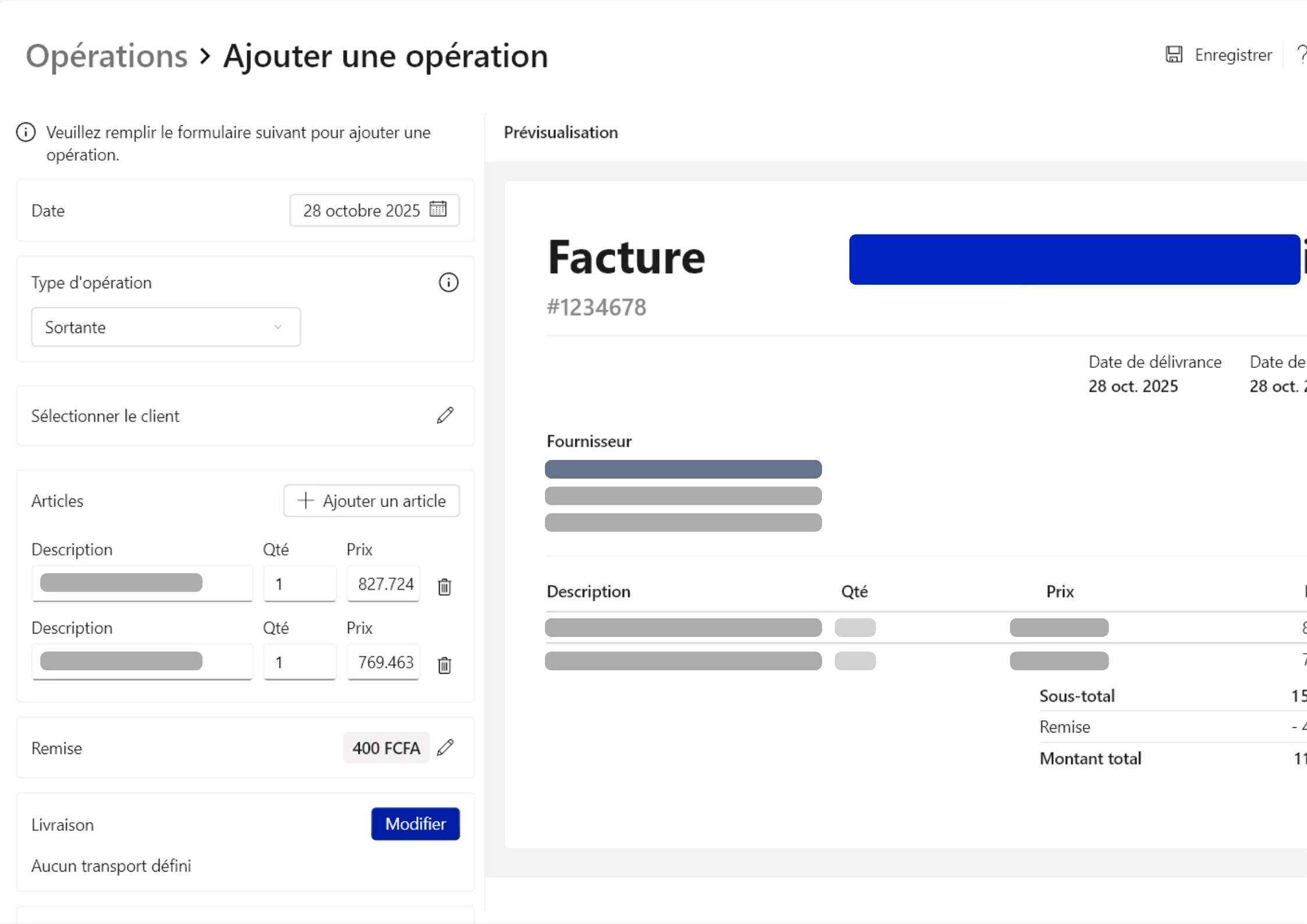Click the Enregistrer button label
The height and width of the screenshot is (924, 1307).
[1232, 55]
